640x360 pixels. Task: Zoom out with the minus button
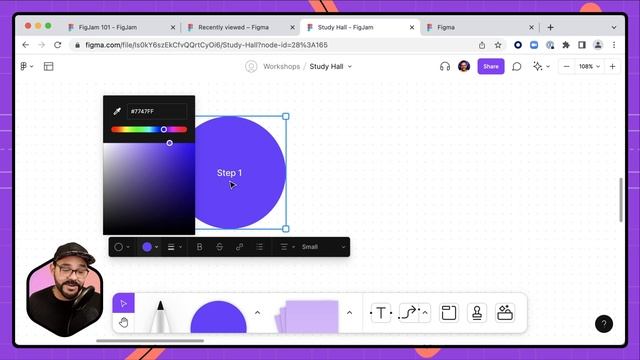point(566,66)
